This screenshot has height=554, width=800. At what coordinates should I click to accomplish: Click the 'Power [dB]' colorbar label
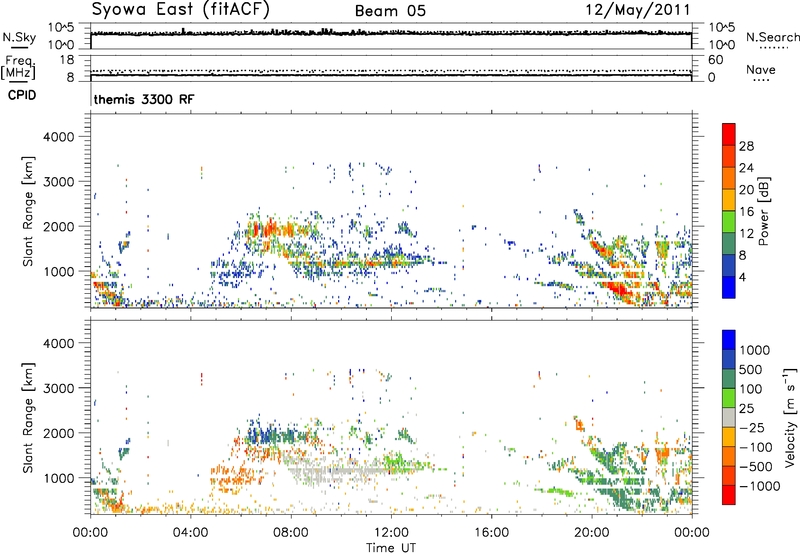click(763, 211)
